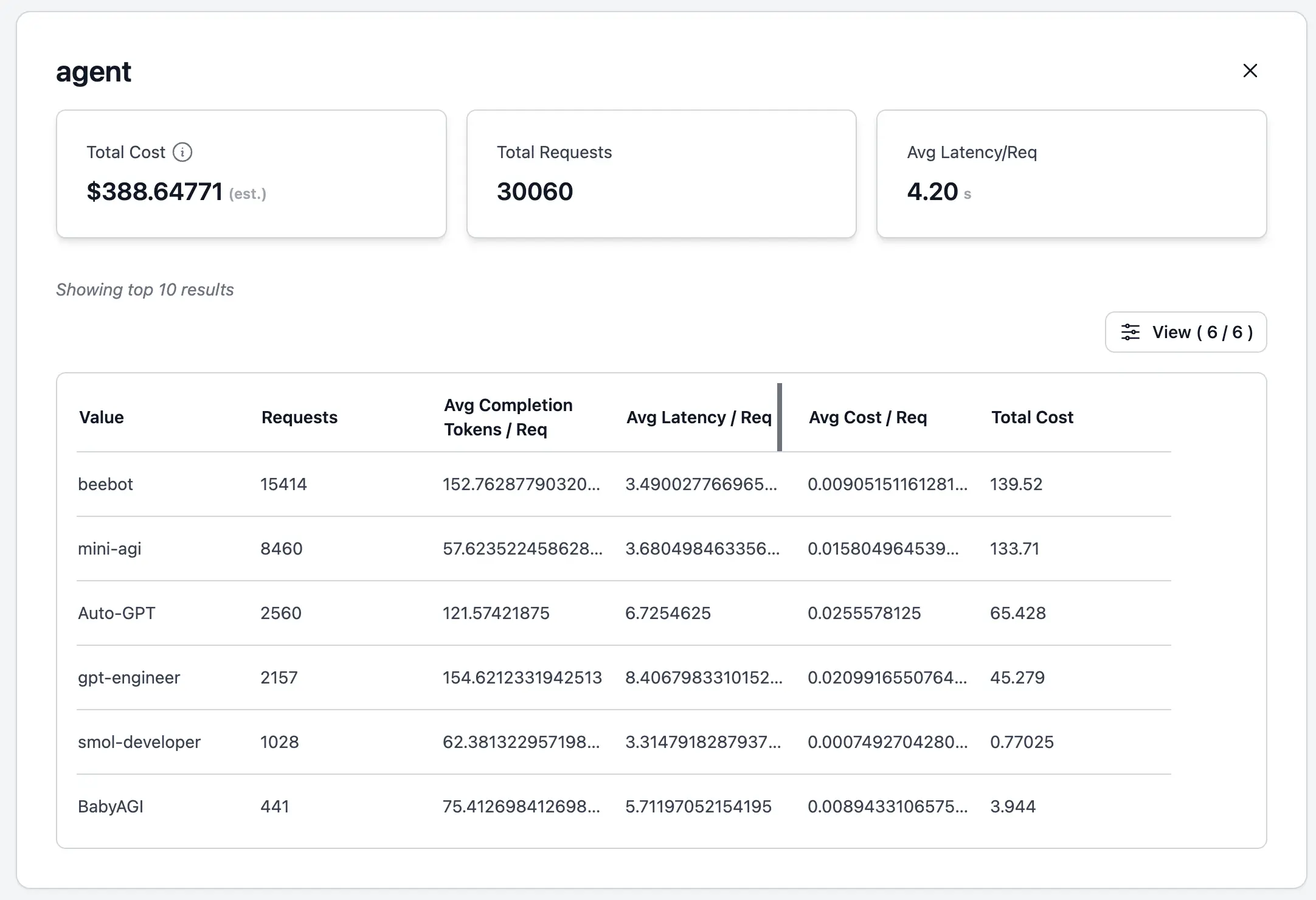This screenshot has width=1316, height=900.
Task: Click gpt-engineer's request count 2157
Action: 279,677
